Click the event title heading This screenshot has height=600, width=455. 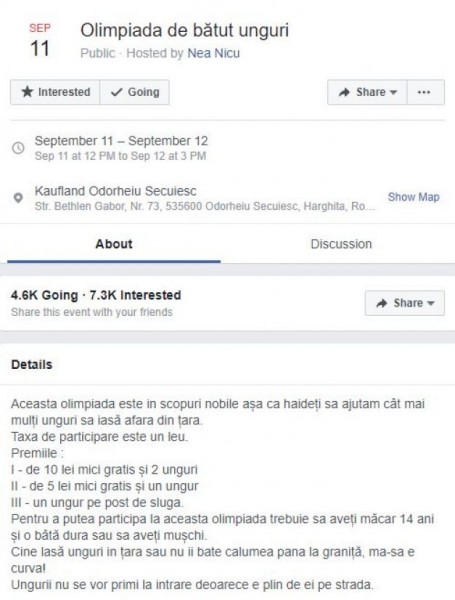[184, 31]
